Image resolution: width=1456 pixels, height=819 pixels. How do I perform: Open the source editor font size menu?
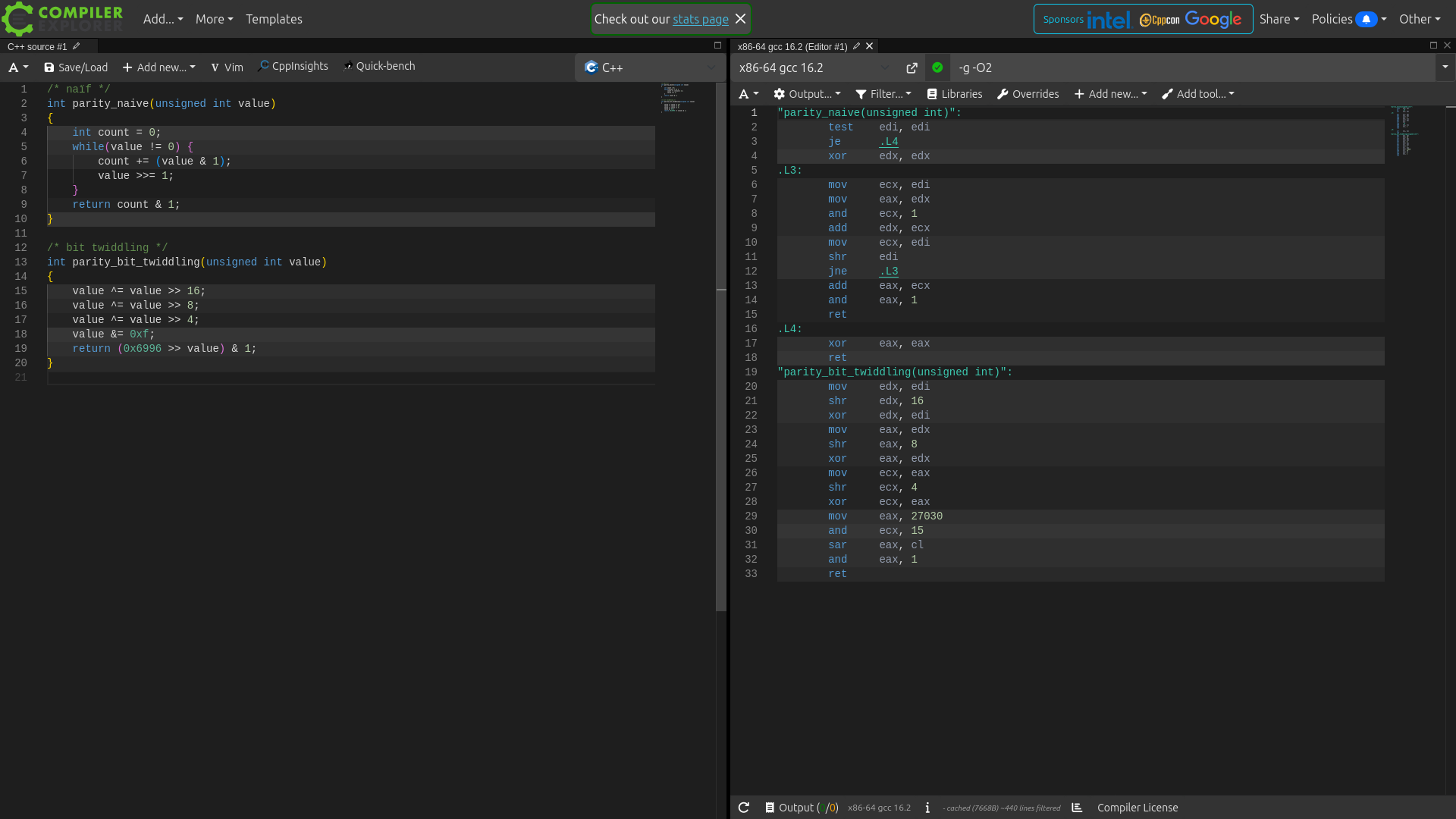(x=18, y=67)
